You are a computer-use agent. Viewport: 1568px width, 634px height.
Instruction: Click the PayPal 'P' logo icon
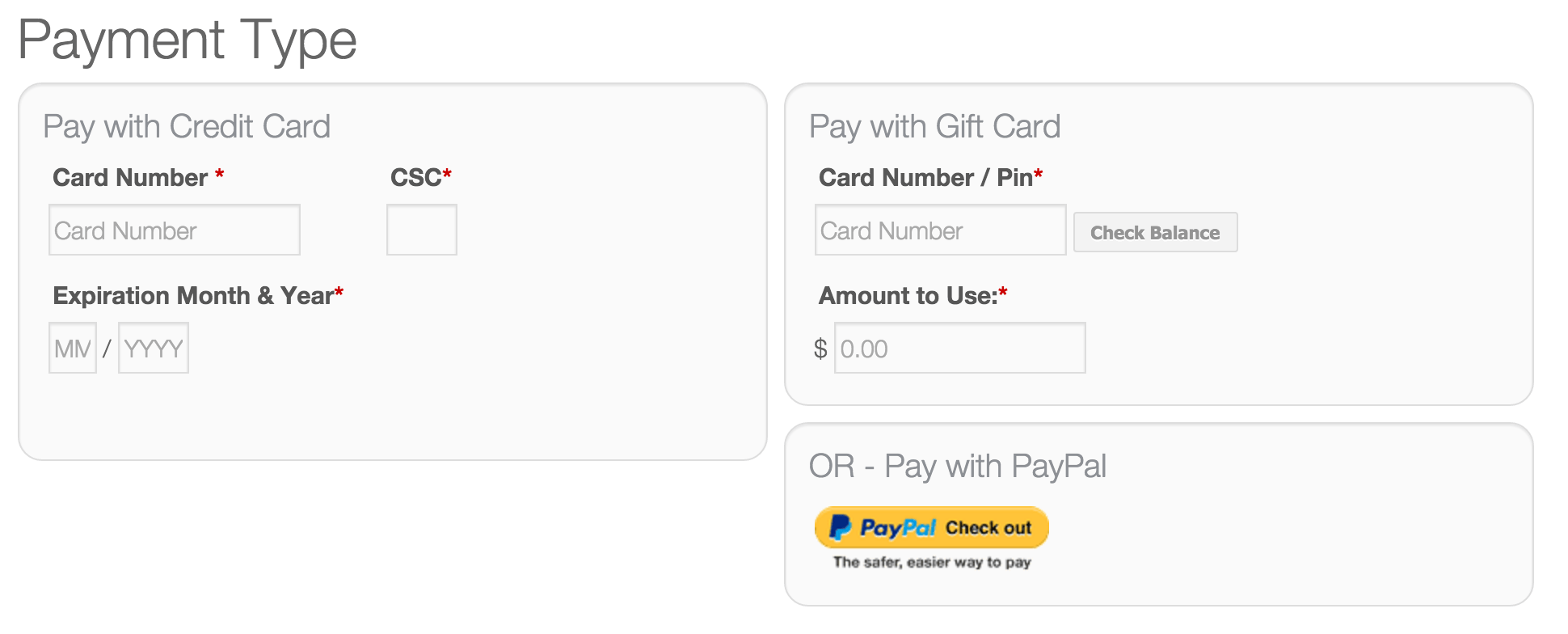(841, 527)
